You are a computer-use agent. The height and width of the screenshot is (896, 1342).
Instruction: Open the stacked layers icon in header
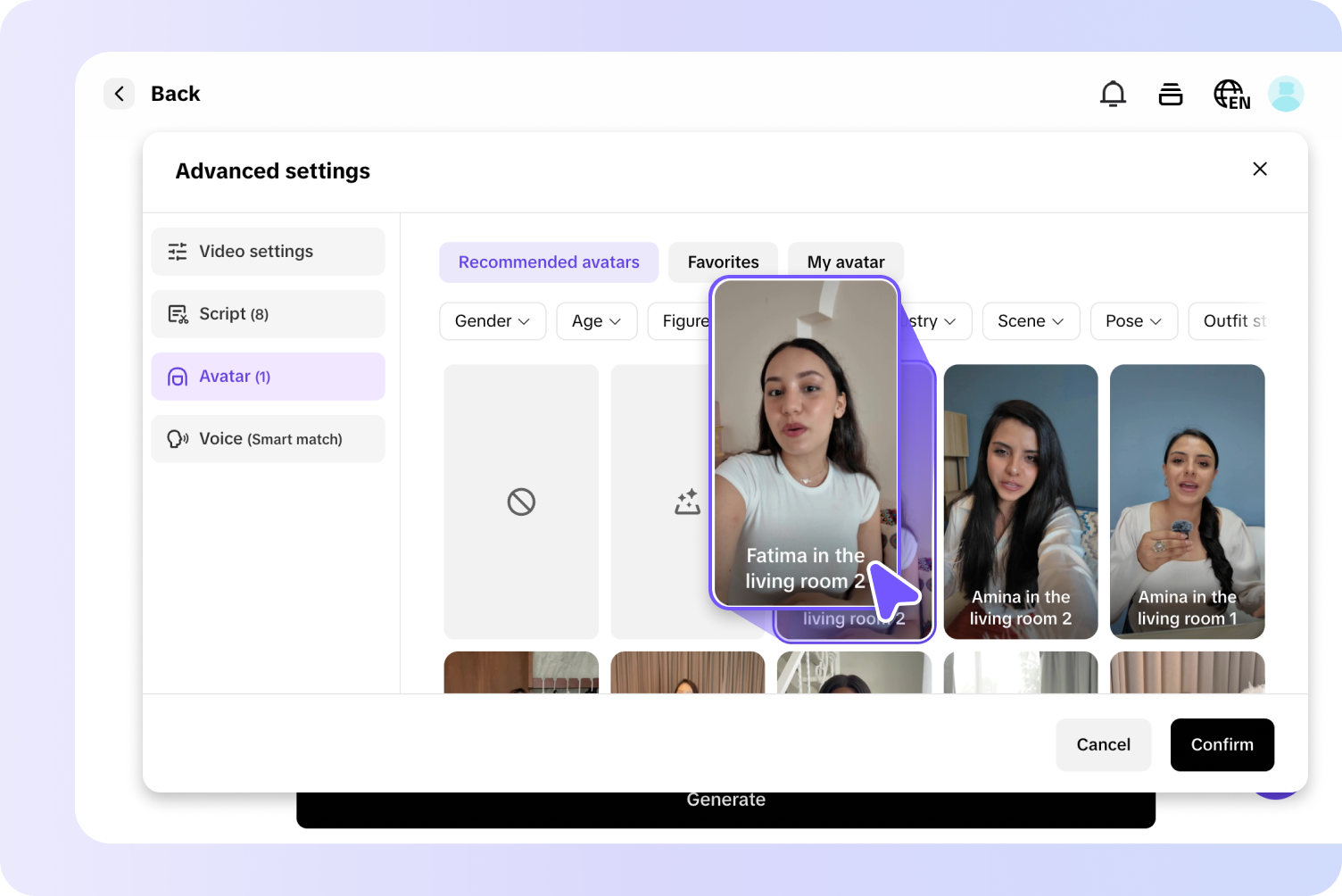(1171, 94)
